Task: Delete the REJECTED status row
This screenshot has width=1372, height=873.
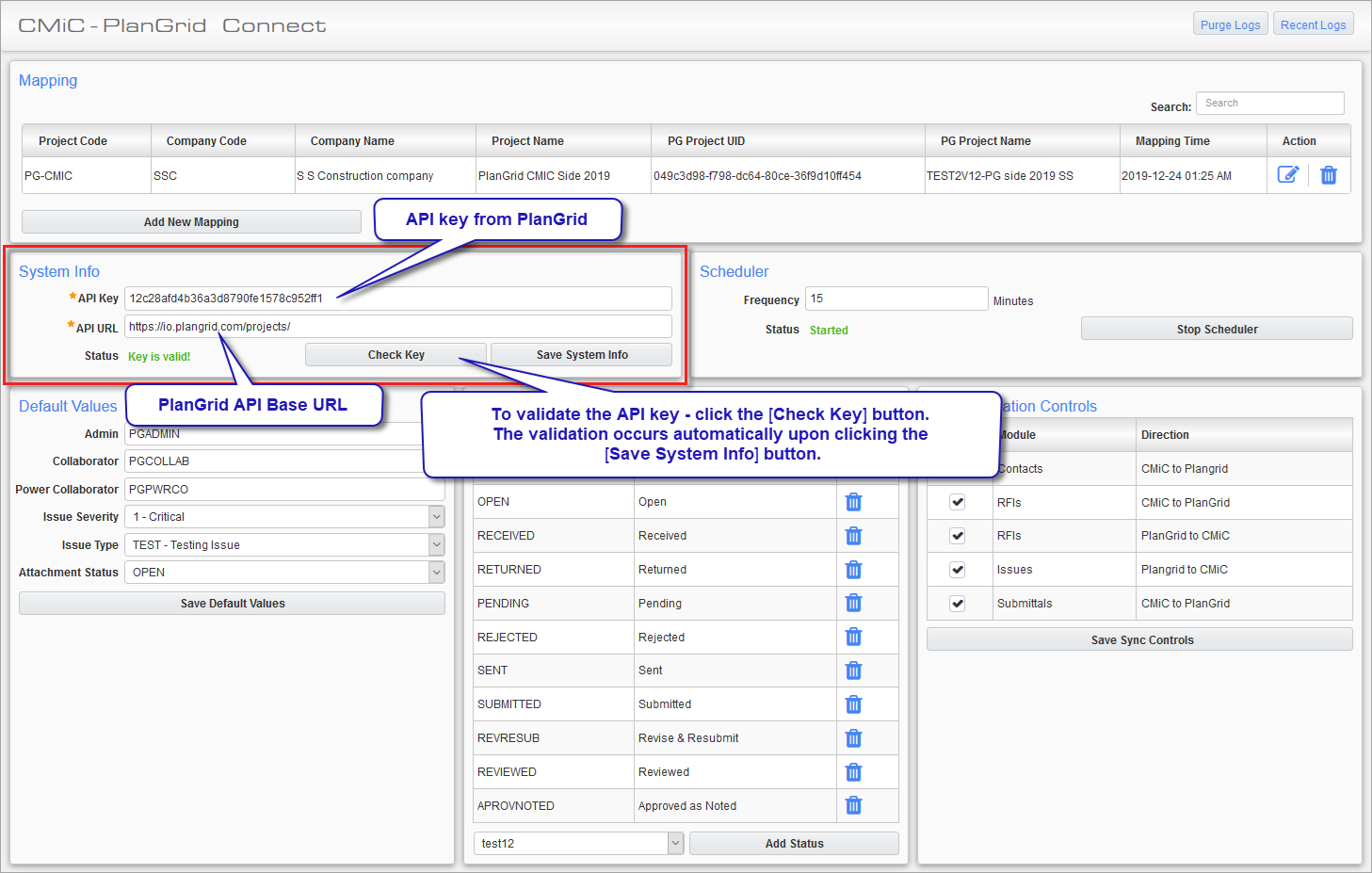Action: pyautogui.click(x=853, y=637)
